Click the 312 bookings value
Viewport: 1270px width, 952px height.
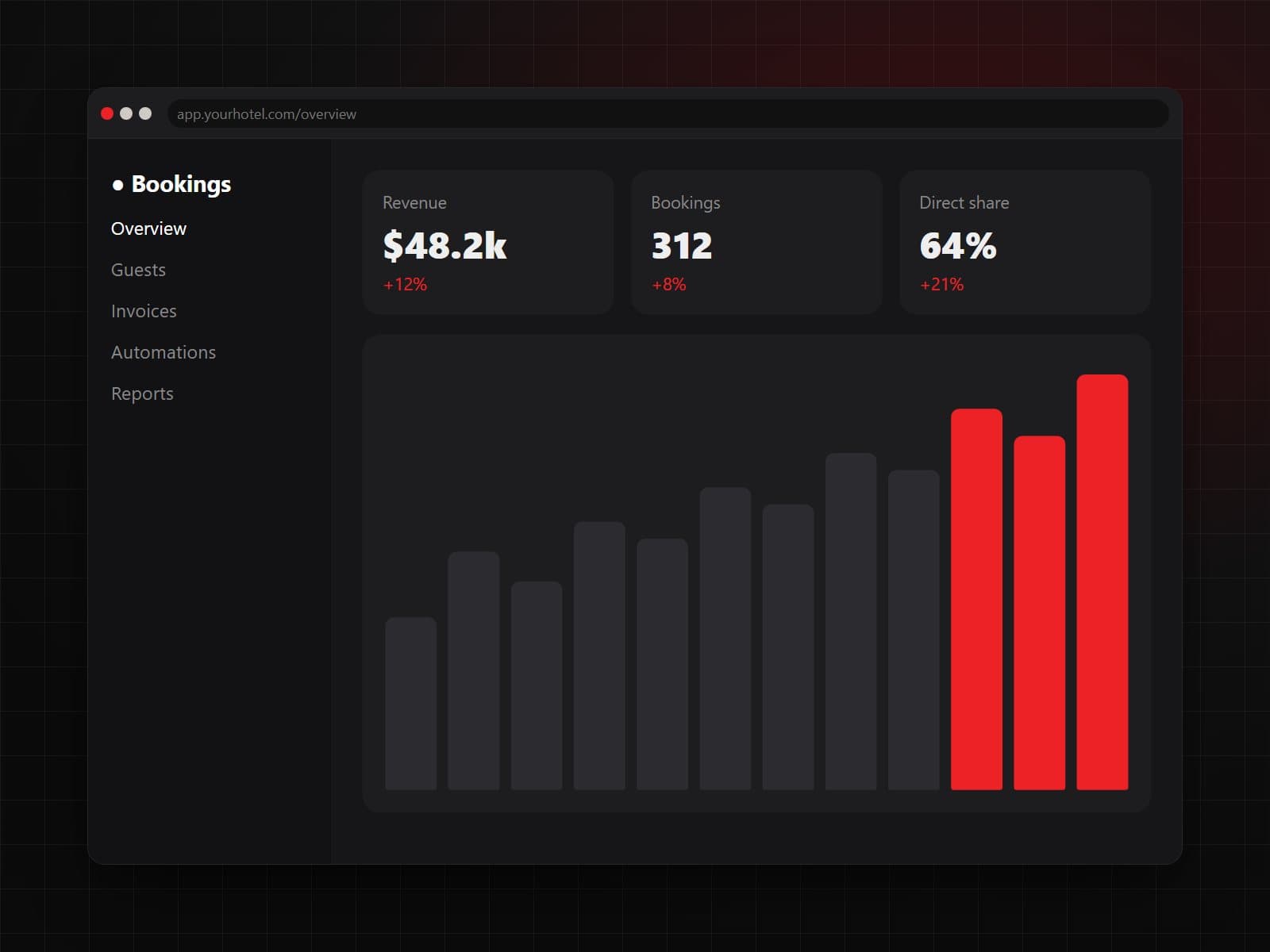pos(682,245)
